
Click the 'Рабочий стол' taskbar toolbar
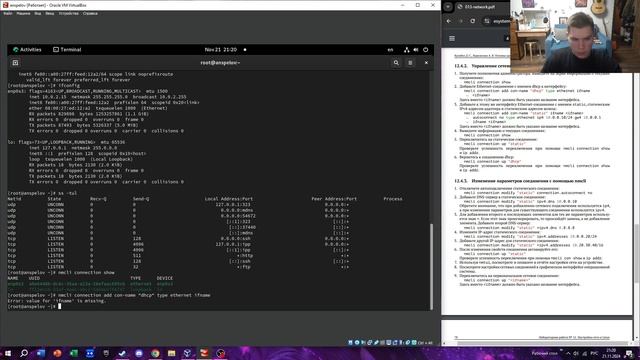(x=544, y=353)
